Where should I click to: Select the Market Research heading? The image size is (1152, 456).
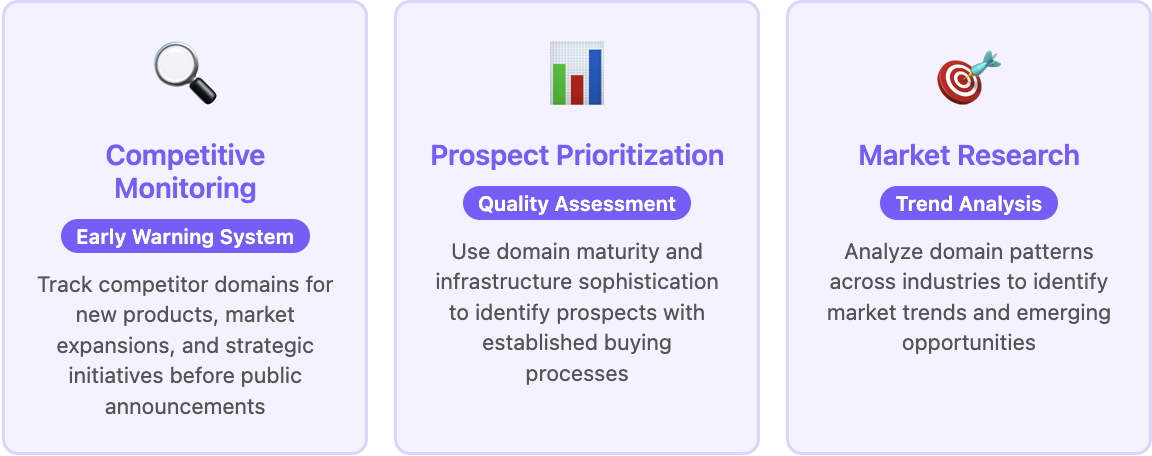pos(968,155)
